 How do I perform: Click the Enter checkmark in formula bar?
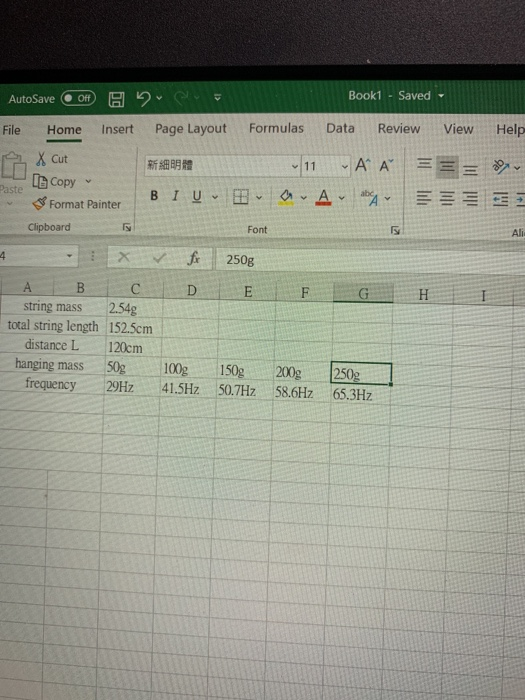coord(159,258)
